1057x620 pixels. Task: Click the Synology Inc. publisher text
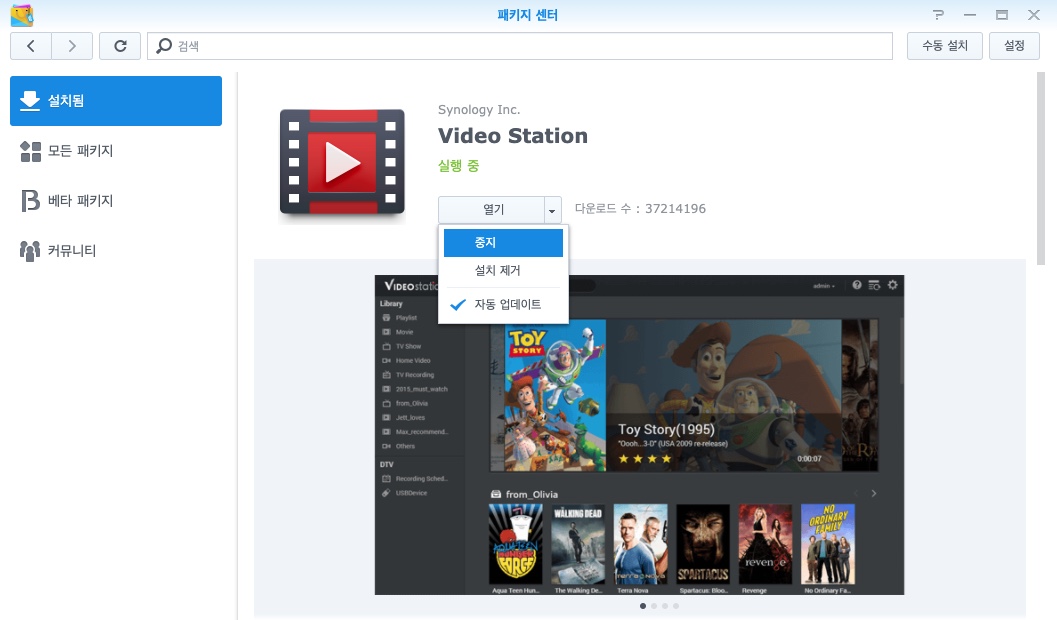(x=479, y=110)
